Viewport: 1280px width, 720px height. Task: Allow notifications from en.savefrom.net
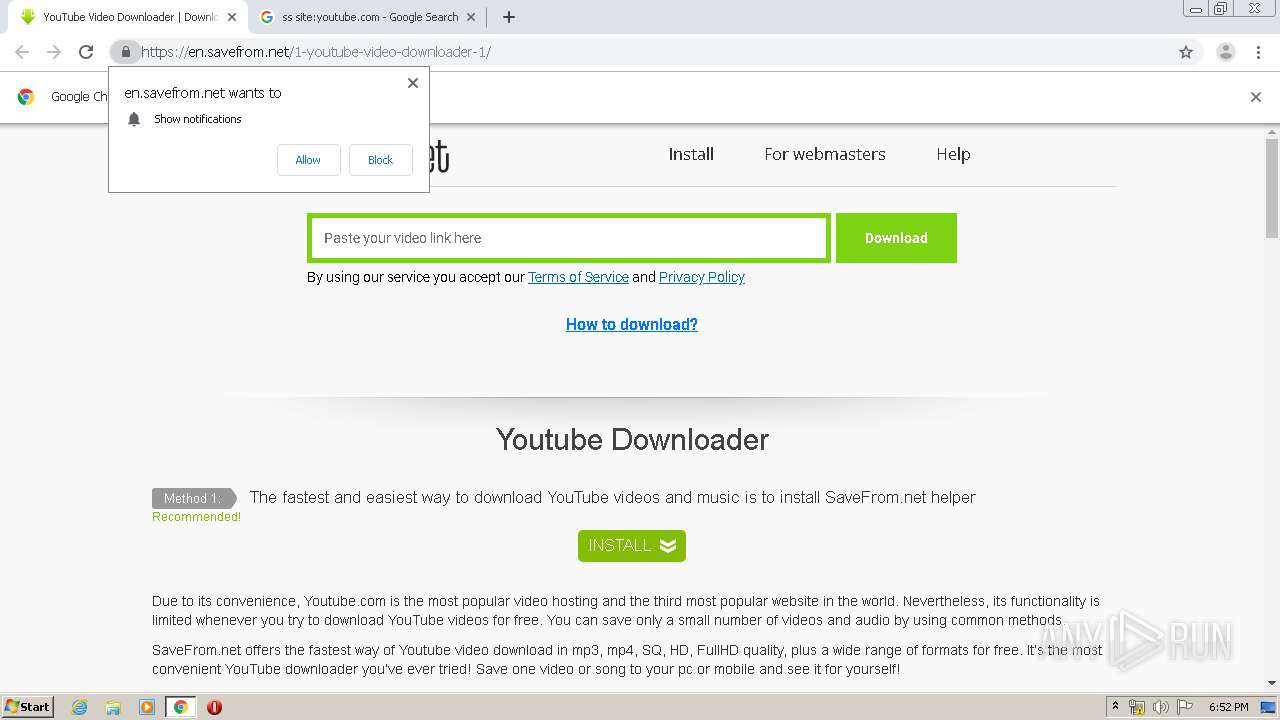pos(308,160)
